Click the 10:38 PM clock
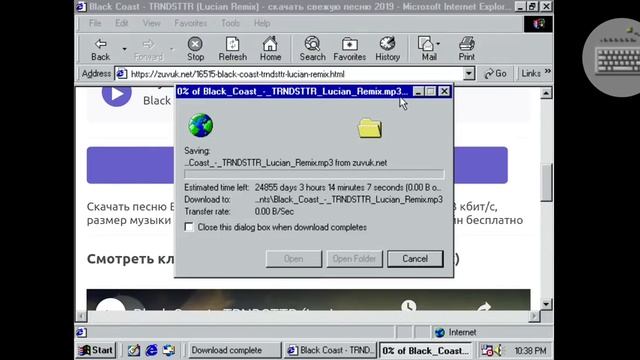Image resolution: width=640 pixels, height=360 pixels. coord(530,351)
